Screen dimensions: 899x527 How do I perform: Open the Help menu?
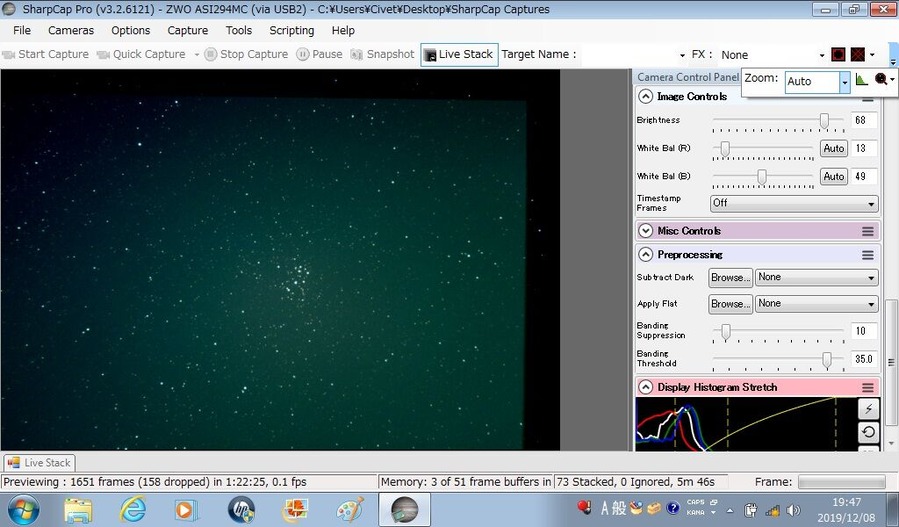click(343, 30)
